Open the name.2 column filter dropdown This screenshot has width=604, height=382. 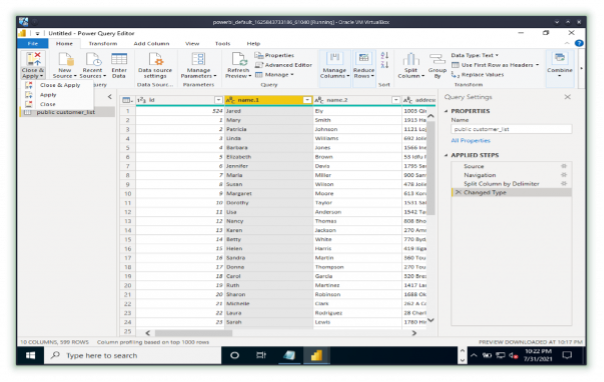[396, 100]
